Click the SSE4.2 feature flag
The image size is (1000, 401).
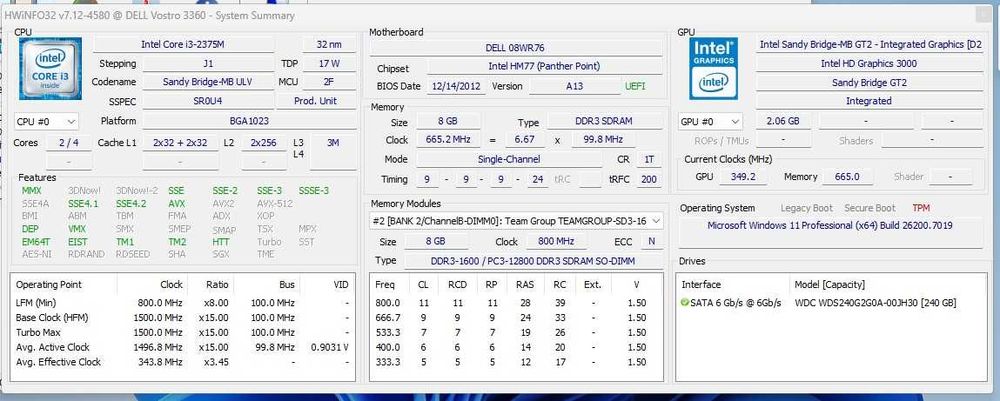[131, 204]
